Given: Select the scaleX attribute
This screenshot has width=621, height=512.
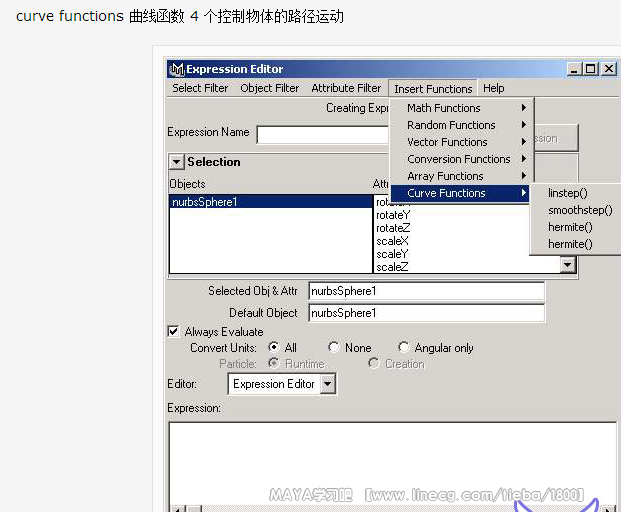Looking at the screenshot, I should tap(392, 241).
